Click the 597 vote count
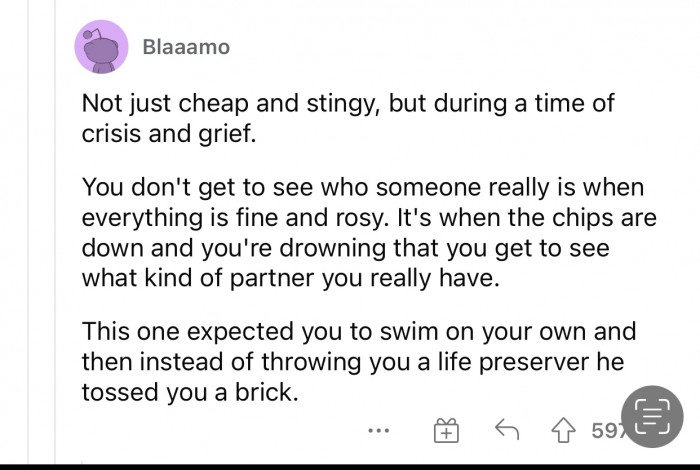This screenshot has height=470, width=700. (604, 431)
